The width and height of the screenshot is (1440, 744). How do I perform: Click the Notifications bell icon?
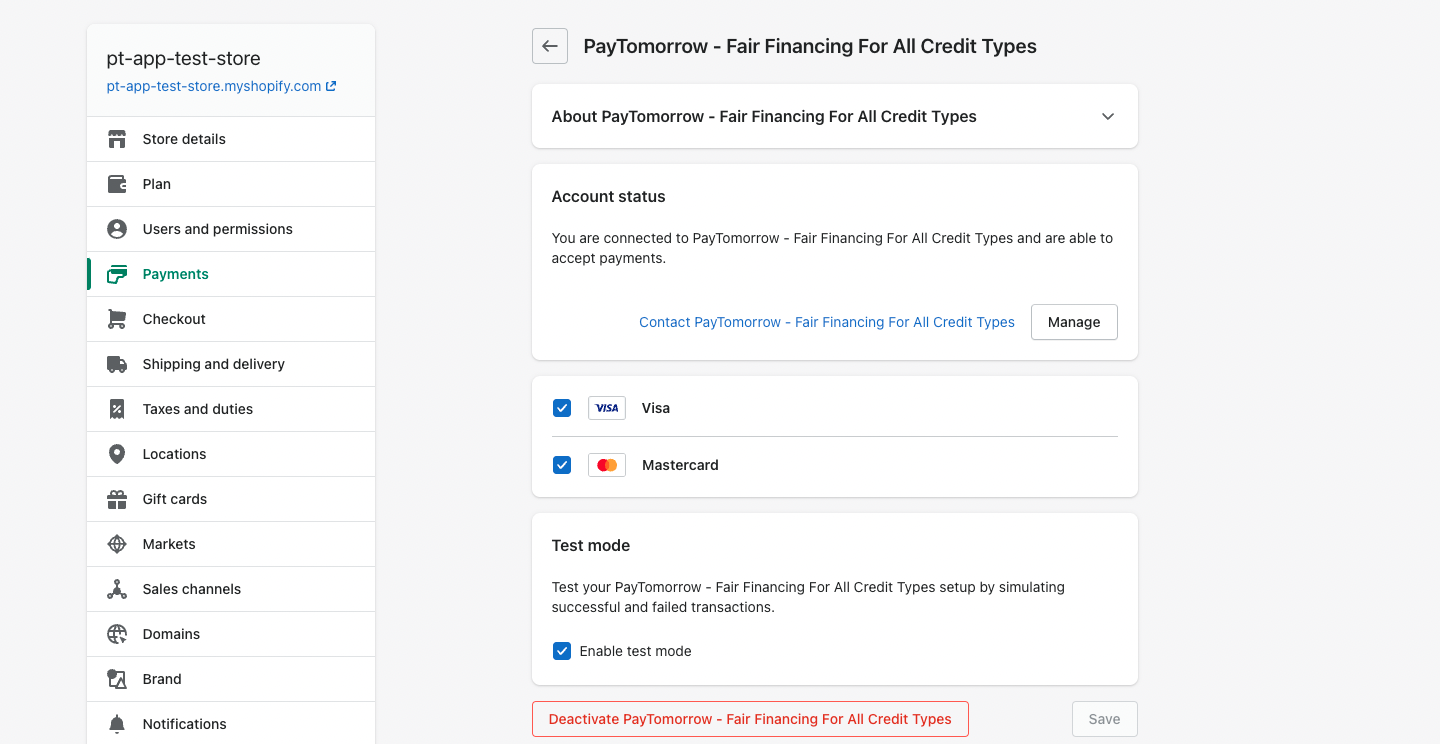click(117, 724)
